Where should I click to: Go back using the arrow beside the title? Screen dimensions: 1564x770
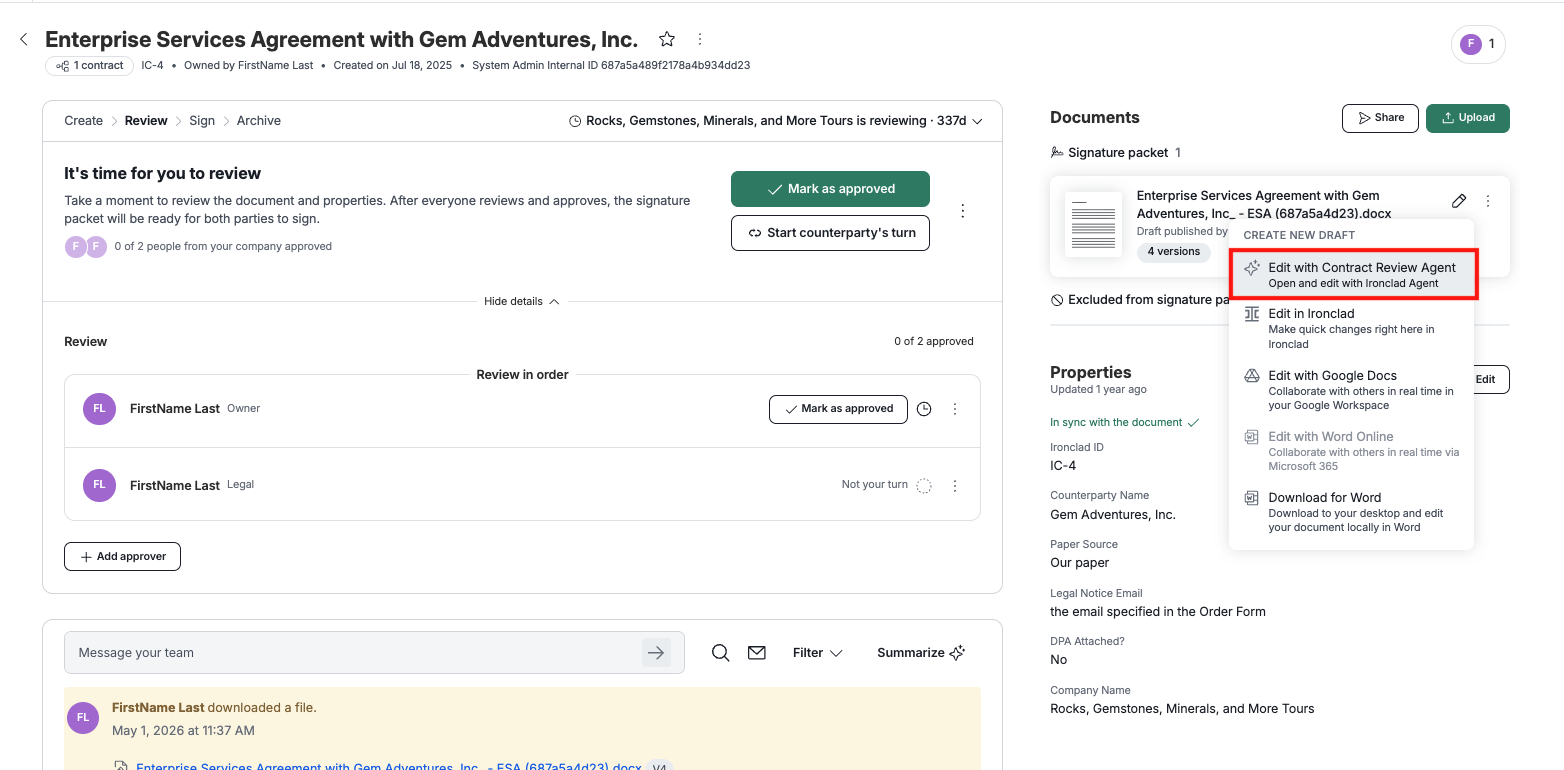(x=24, y=39)
